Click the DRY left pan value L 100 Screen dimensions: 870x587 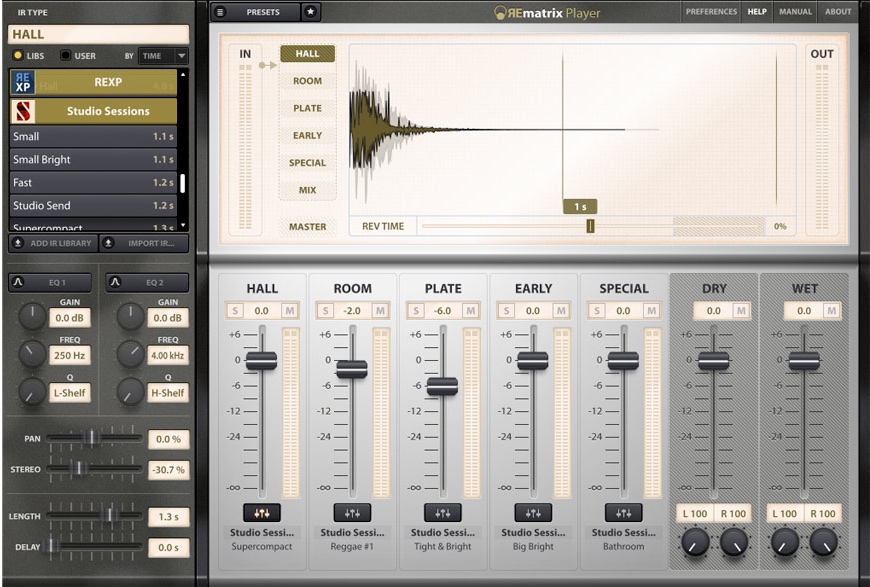click(695, 514)
